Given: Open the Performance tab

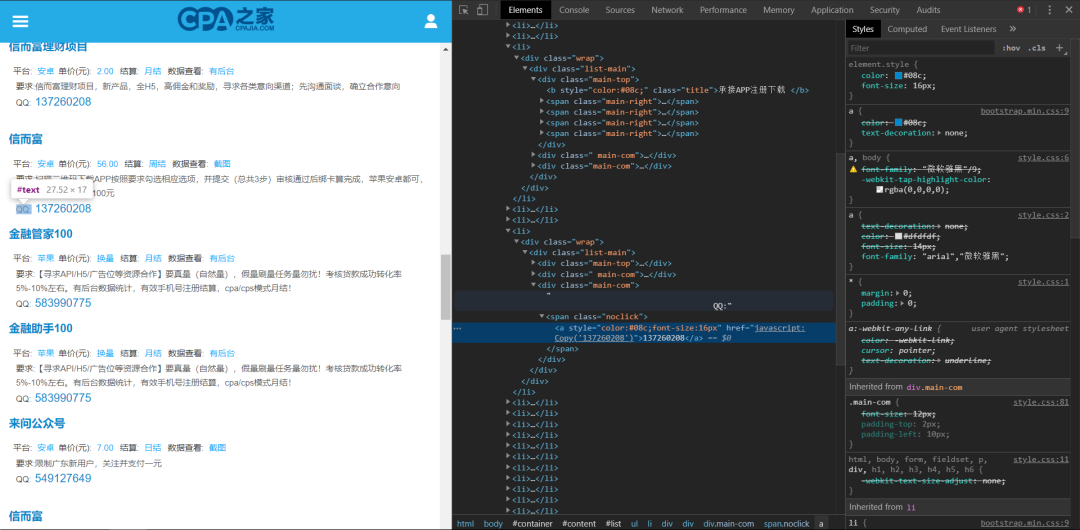Looking at the screenshot, I should (723, 10).
